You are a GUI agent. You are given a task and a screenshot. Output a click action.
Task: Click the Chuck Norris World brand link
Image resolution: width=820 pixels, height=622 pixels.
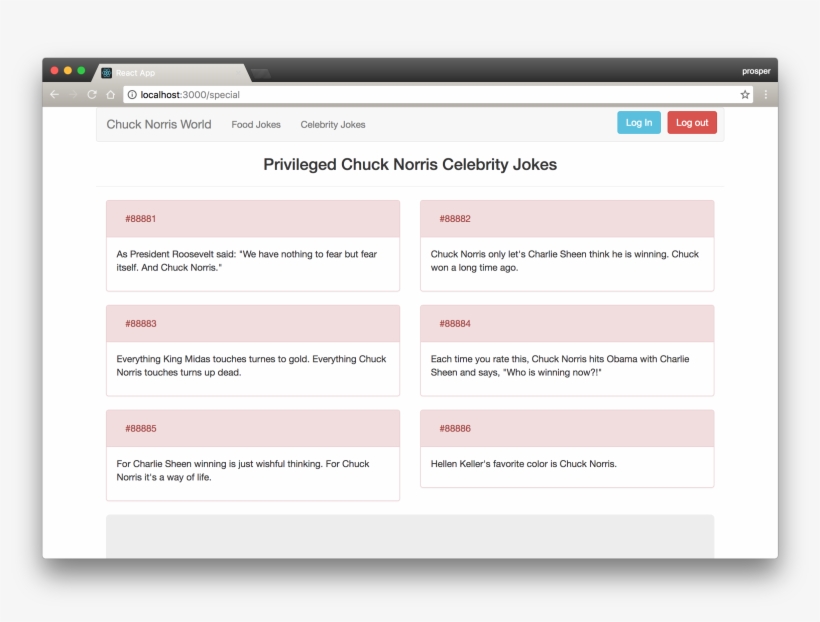159,125
